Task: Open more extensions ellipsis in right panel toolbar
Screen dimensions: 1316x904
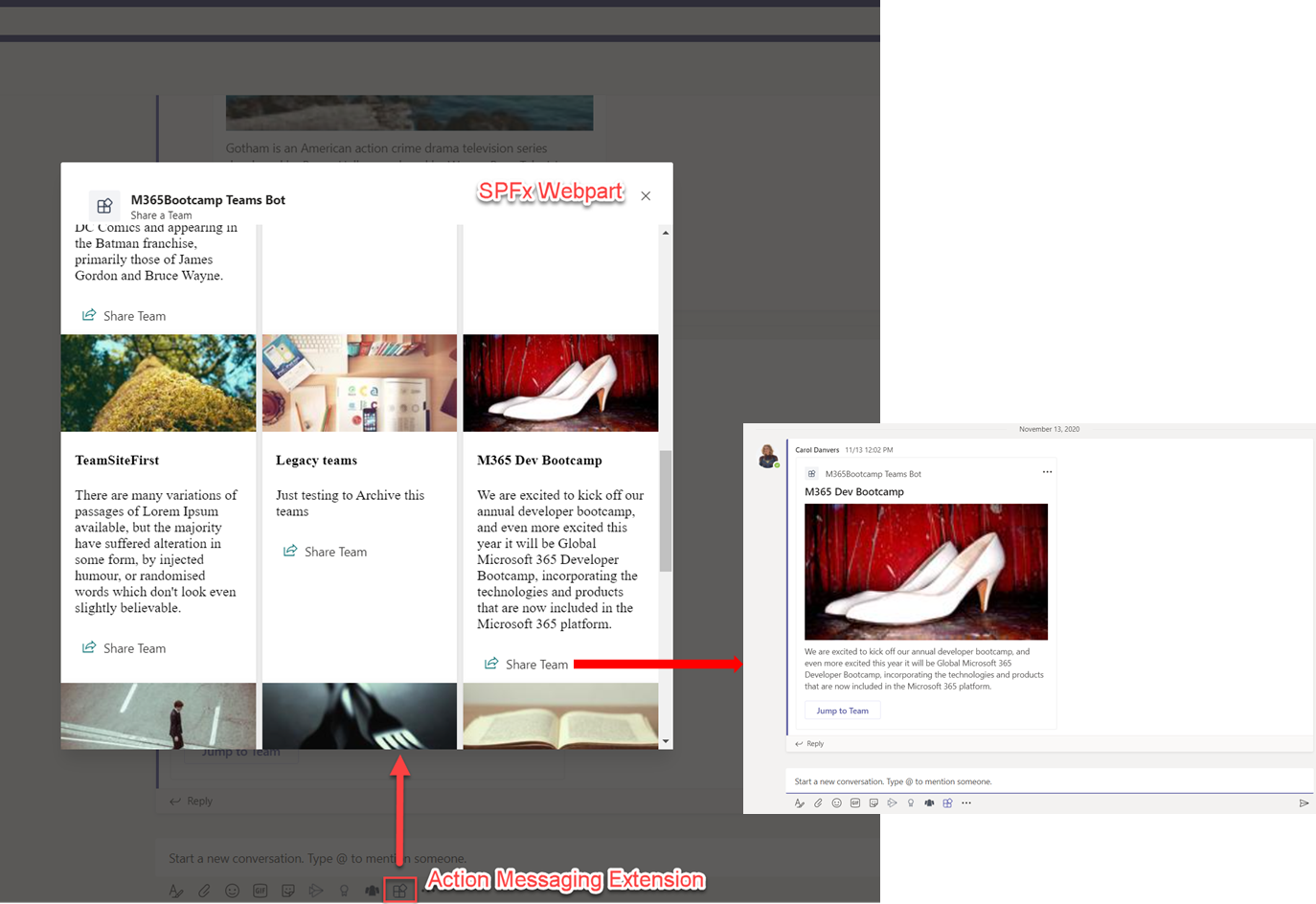Action: 966,803
